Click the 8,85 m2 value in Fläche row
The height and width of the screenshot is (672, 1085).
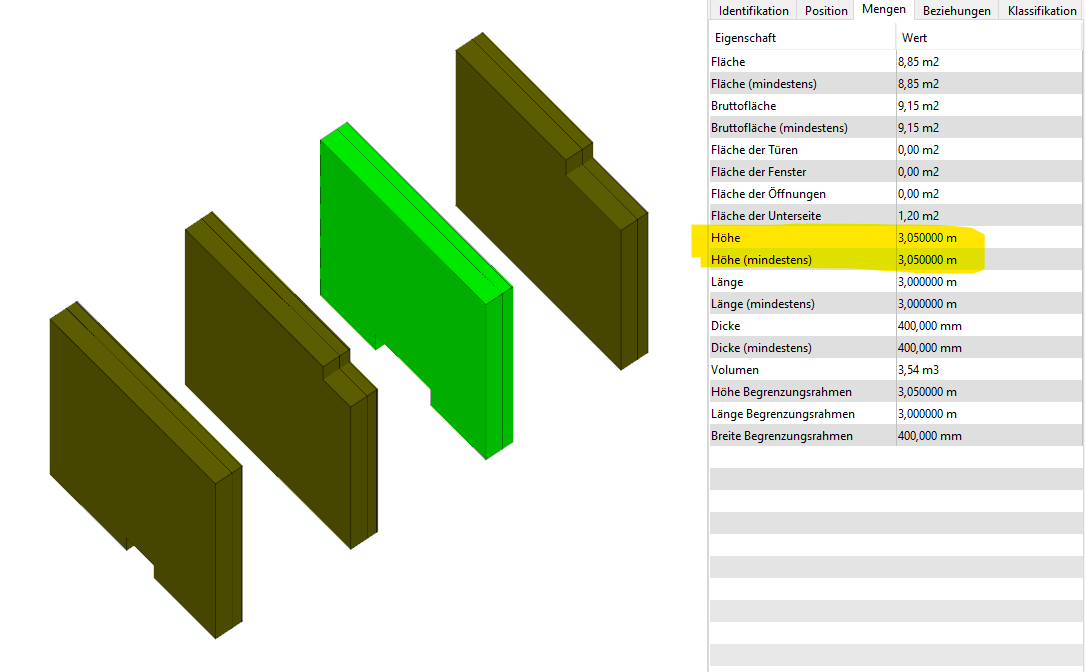[x=918, y=62]
